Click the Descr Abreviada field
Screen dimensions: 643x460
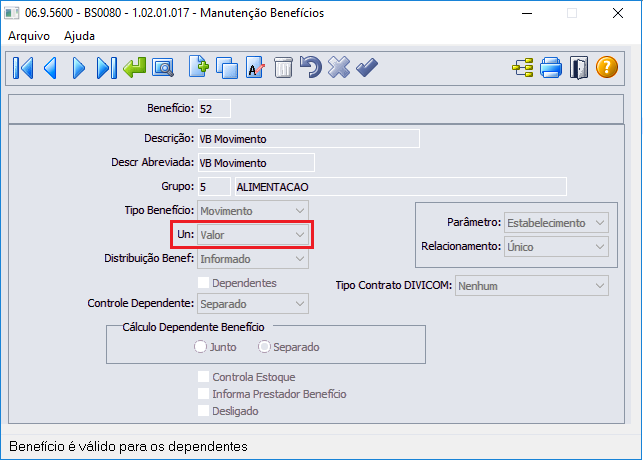tap(256, 163)
